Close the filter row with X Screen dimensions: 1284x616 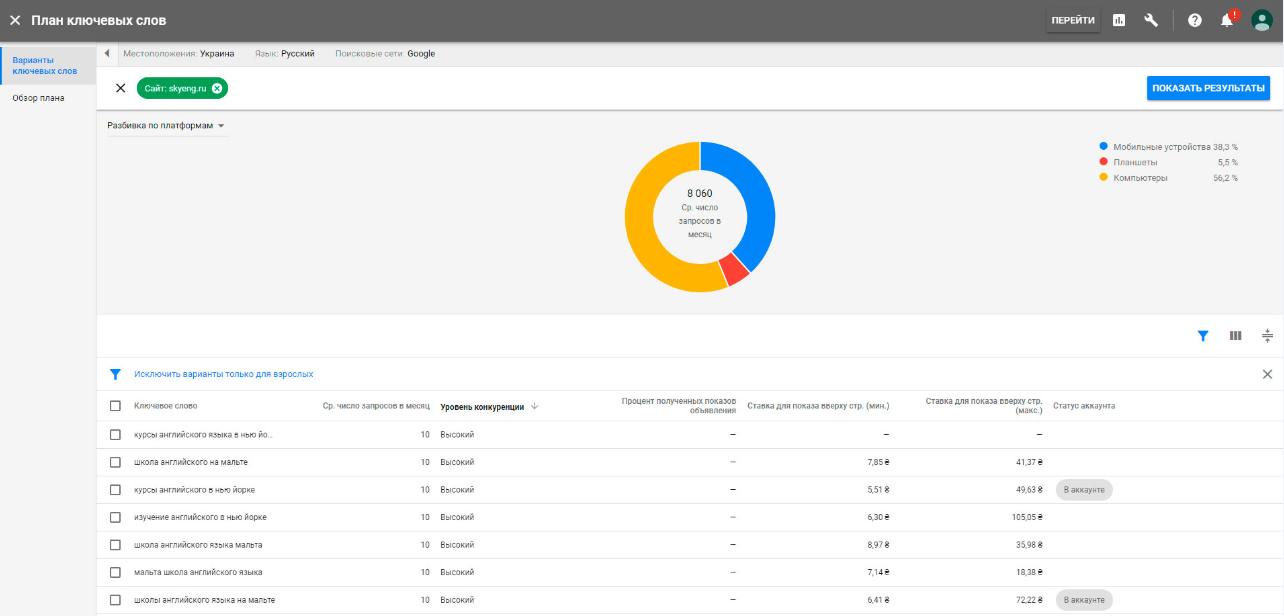tap(1267, 374)
